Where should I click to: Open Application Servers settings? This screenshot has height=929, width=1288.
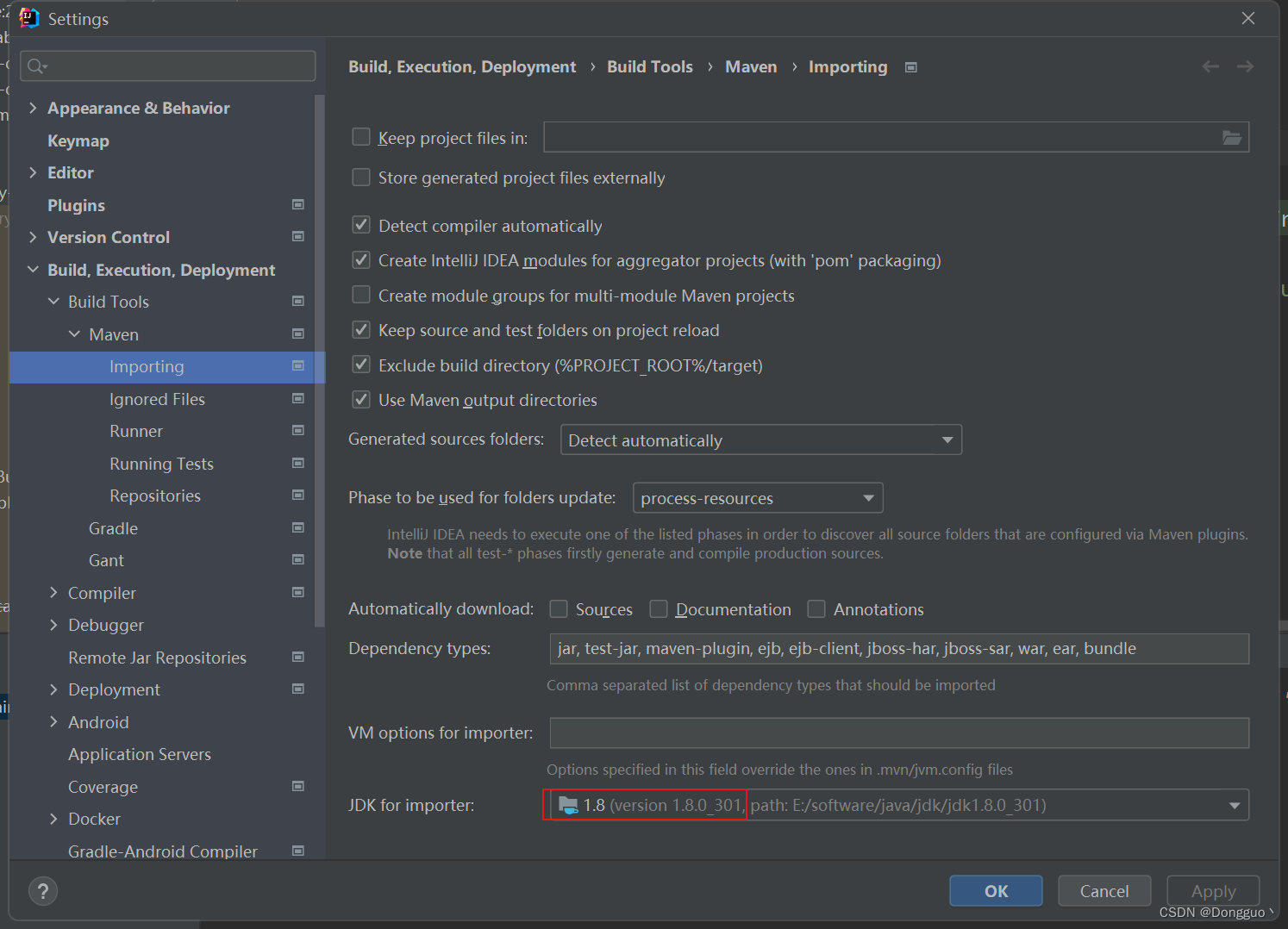point(140,754)
